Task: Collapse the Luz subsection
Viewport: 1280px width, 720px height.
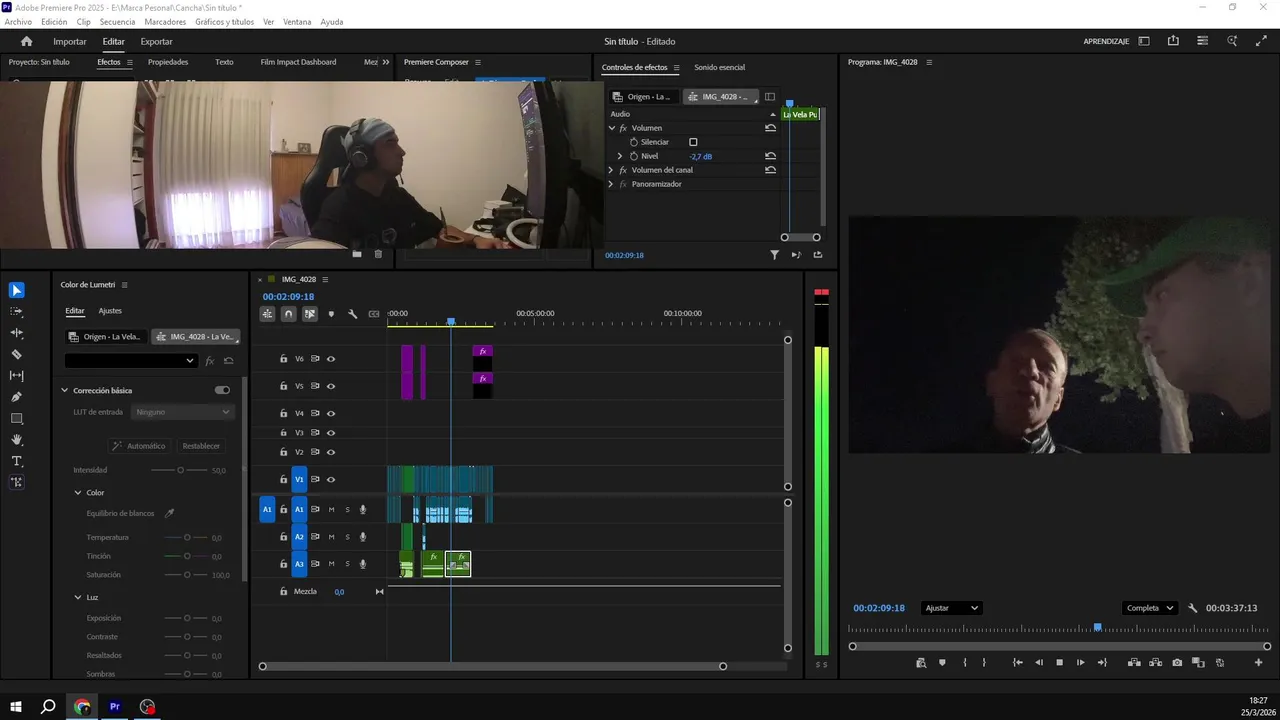Action: tap(78, 597)
